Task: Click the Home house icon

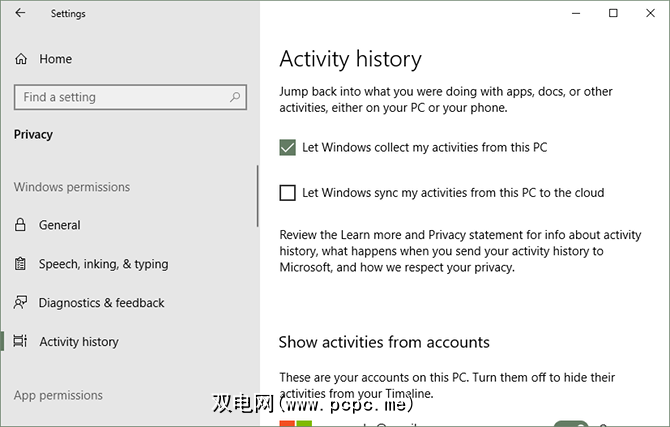Action: pos(21,59)
